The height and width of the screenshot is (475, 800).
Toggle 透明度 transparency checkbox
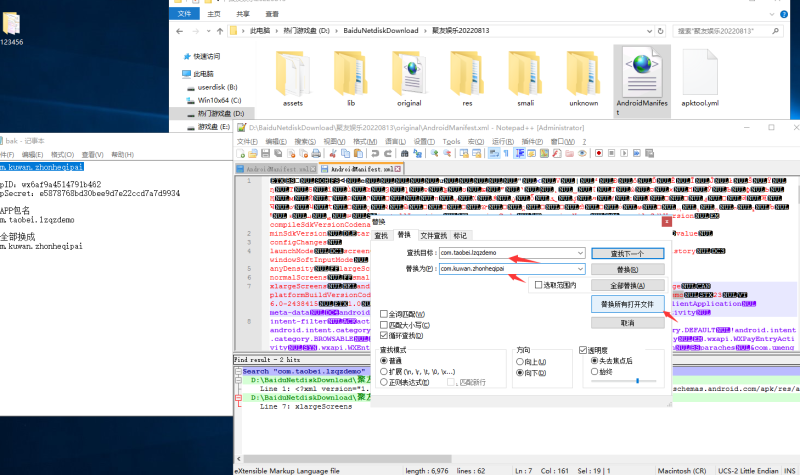[x=583, y=350]
